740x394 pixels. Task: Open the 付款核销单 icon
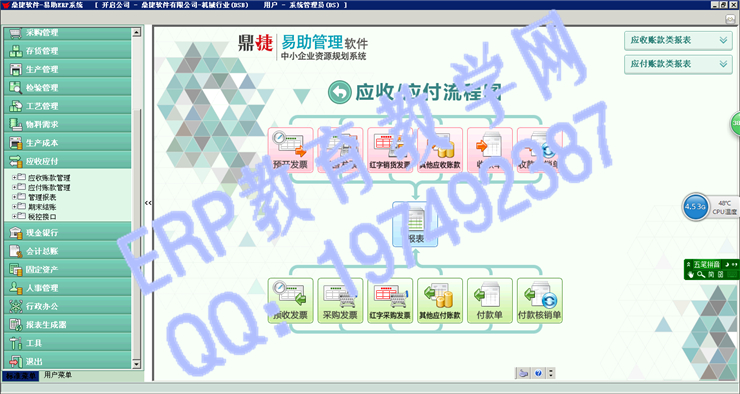[x=540, y=301]
